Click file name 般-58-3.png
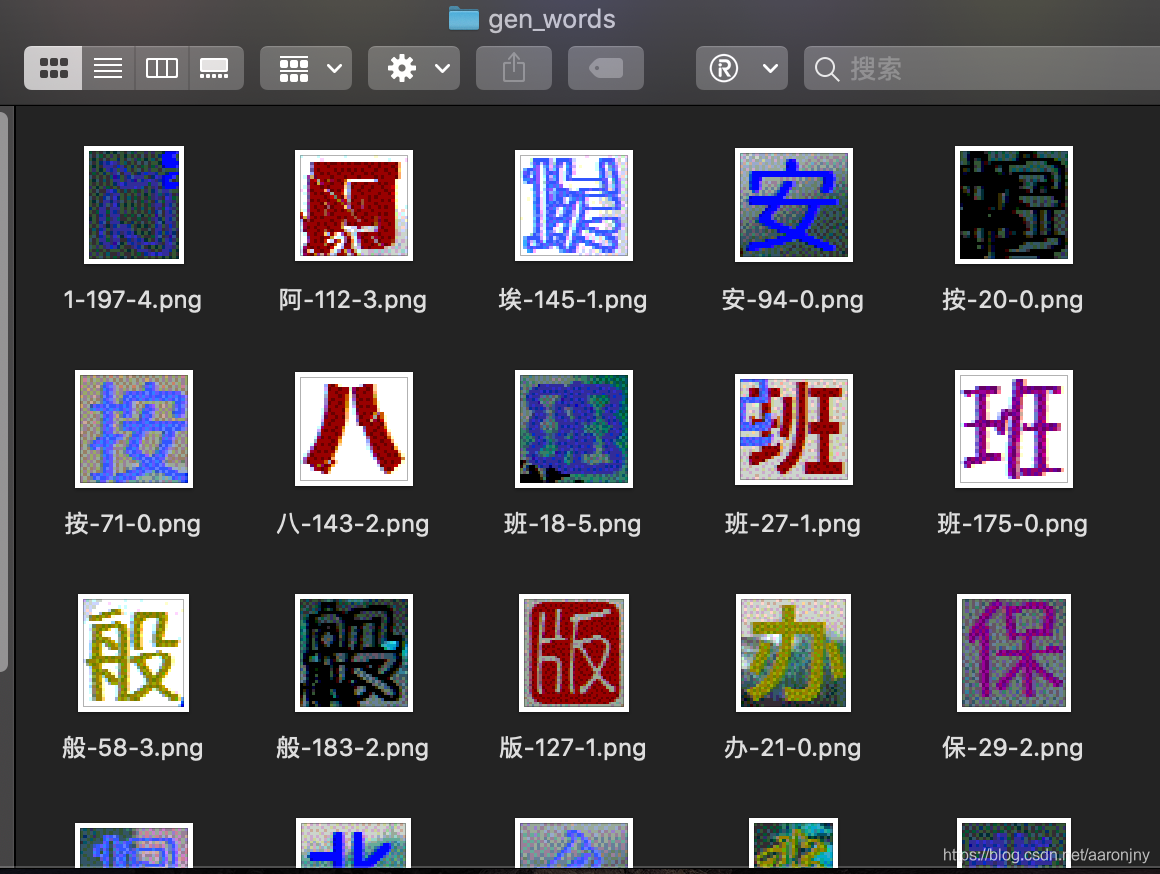 point(132,747)
